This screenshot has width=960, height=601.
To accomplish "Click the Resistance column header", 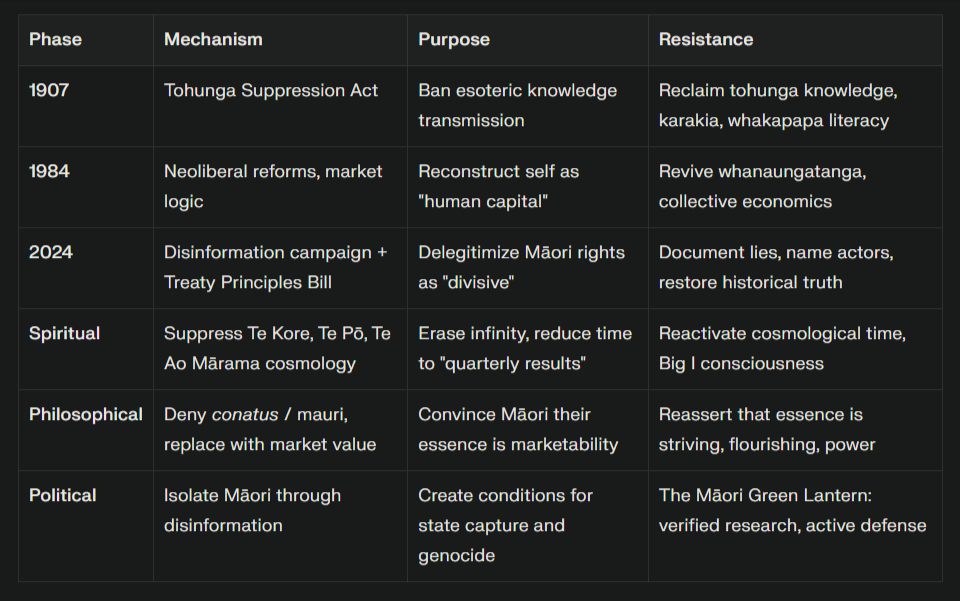I will 706,40.
